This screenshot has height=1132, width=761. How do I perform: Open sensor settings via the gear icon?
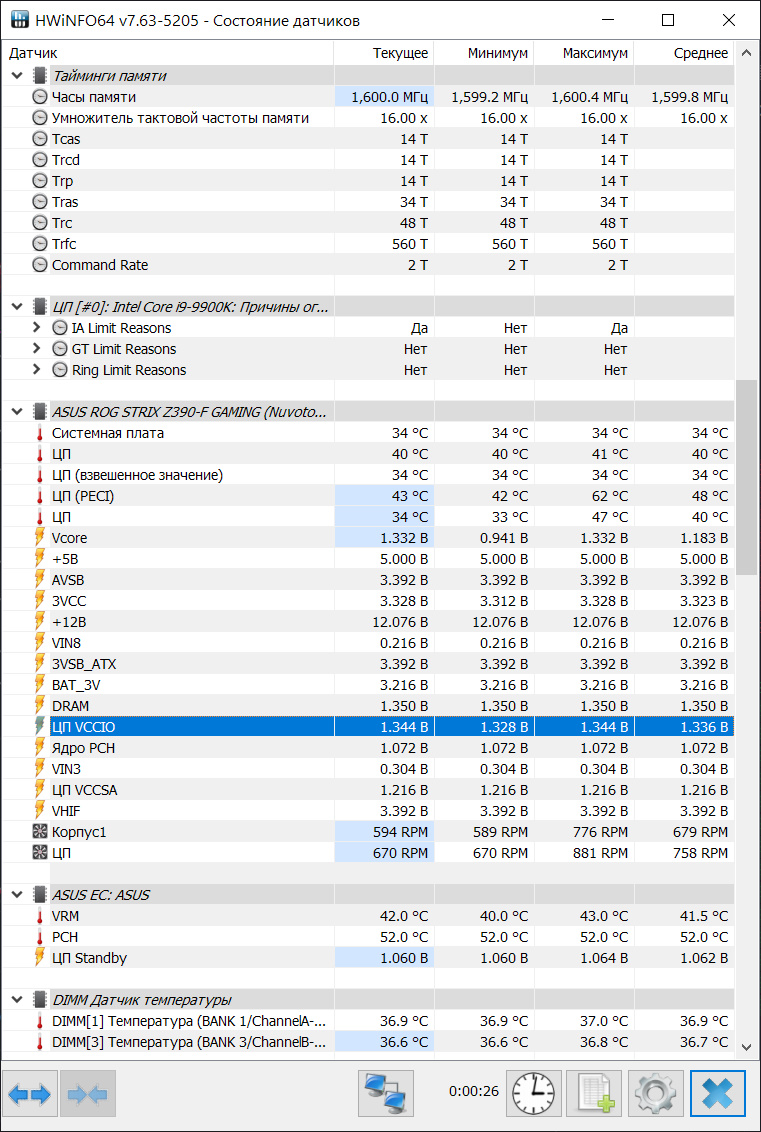(x=654, y=1094)
